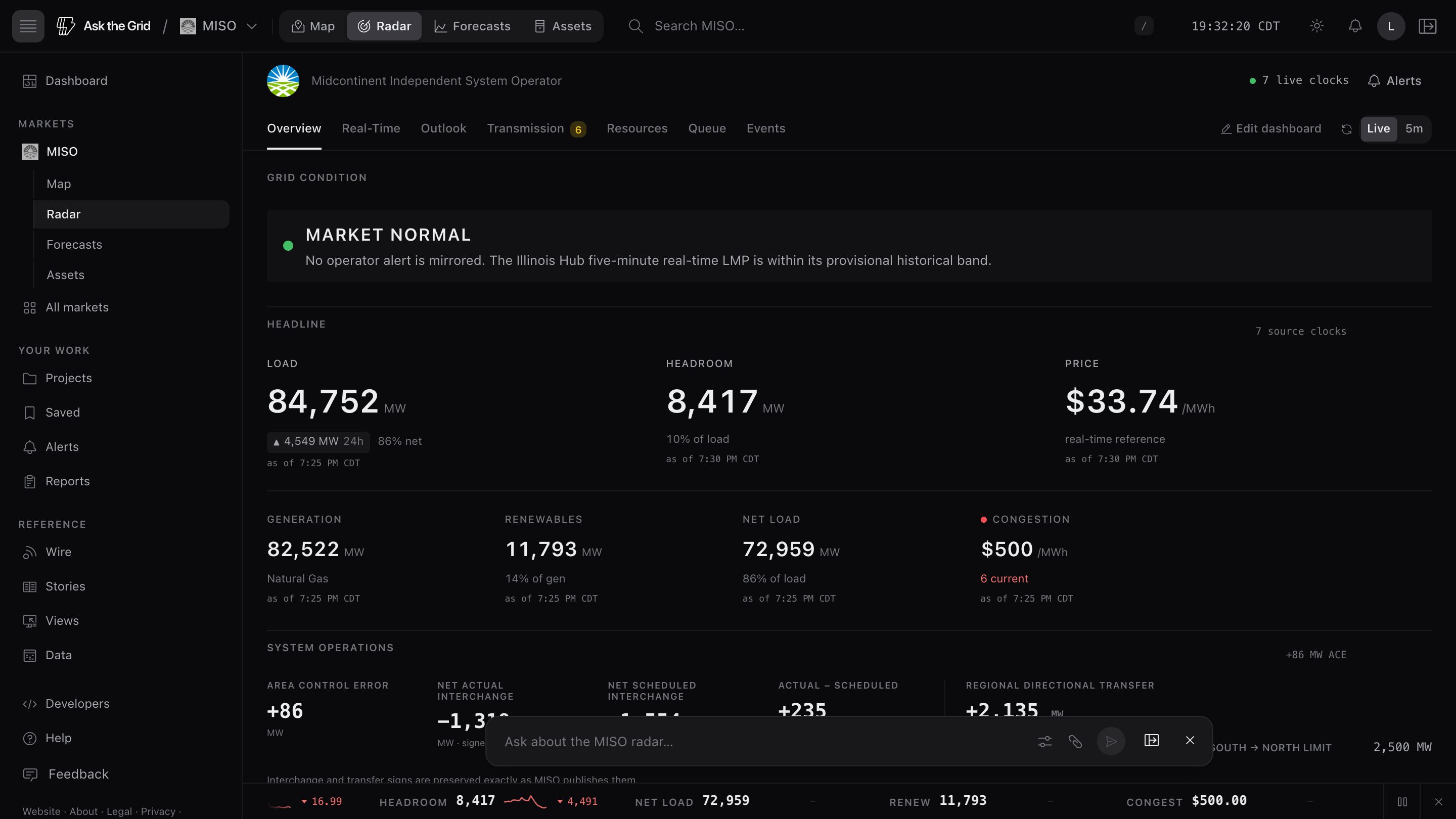Toggle the right side panel icon
The width and height of the screenshot is (1456, 819).
(1428, 26)
